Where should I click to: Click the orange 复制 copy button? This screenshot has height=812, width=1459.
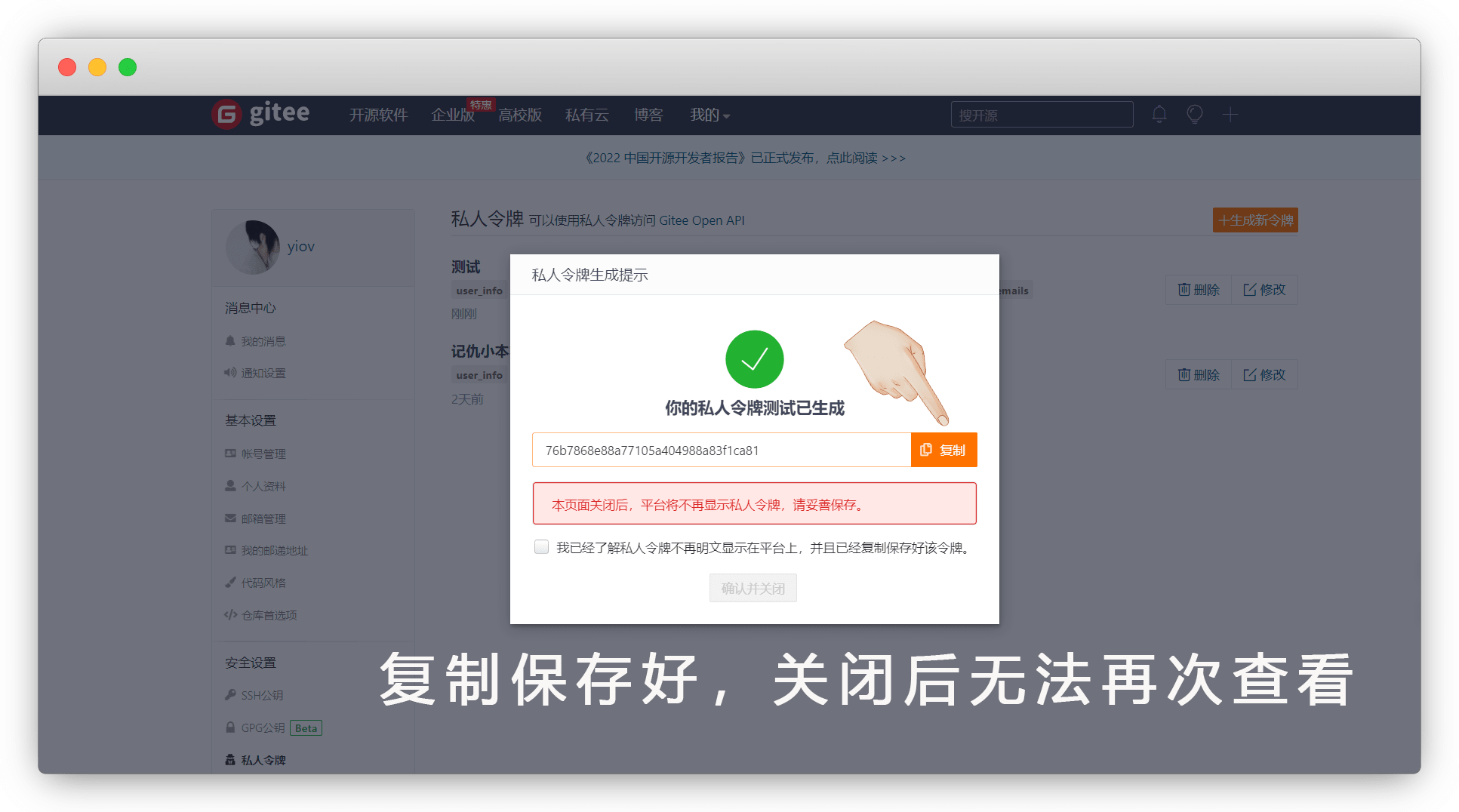[x=943, y=450]
